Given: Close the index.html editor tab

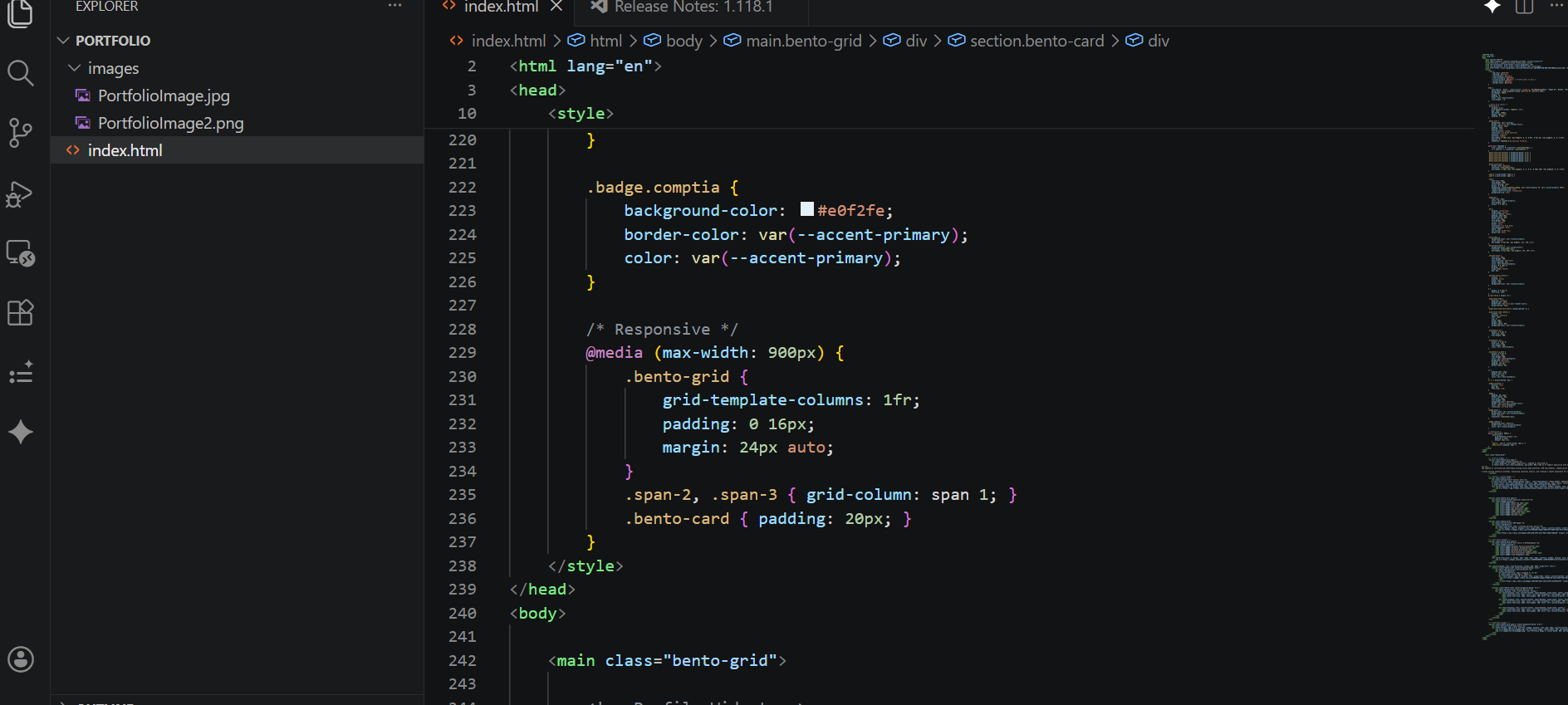Looking at the screenshot, I should (556, 7).
